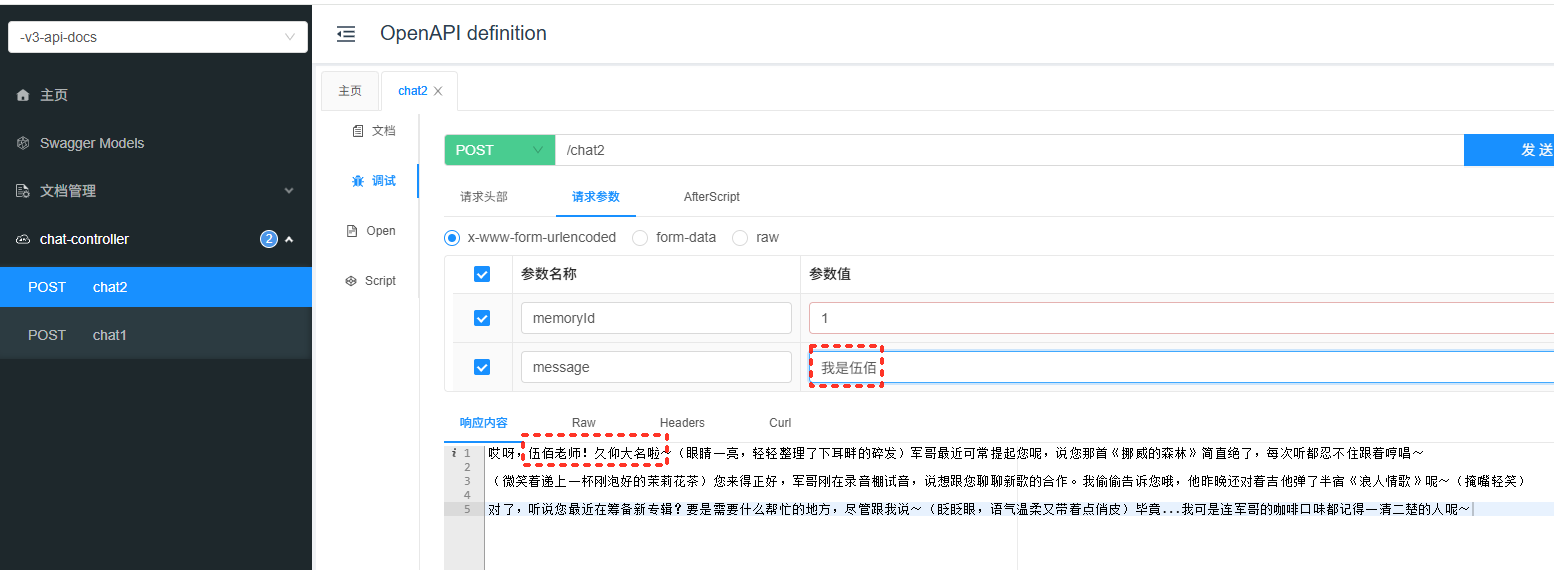Click the Script cube icon
Screen dimensions: 1554x570
(351, 281)
